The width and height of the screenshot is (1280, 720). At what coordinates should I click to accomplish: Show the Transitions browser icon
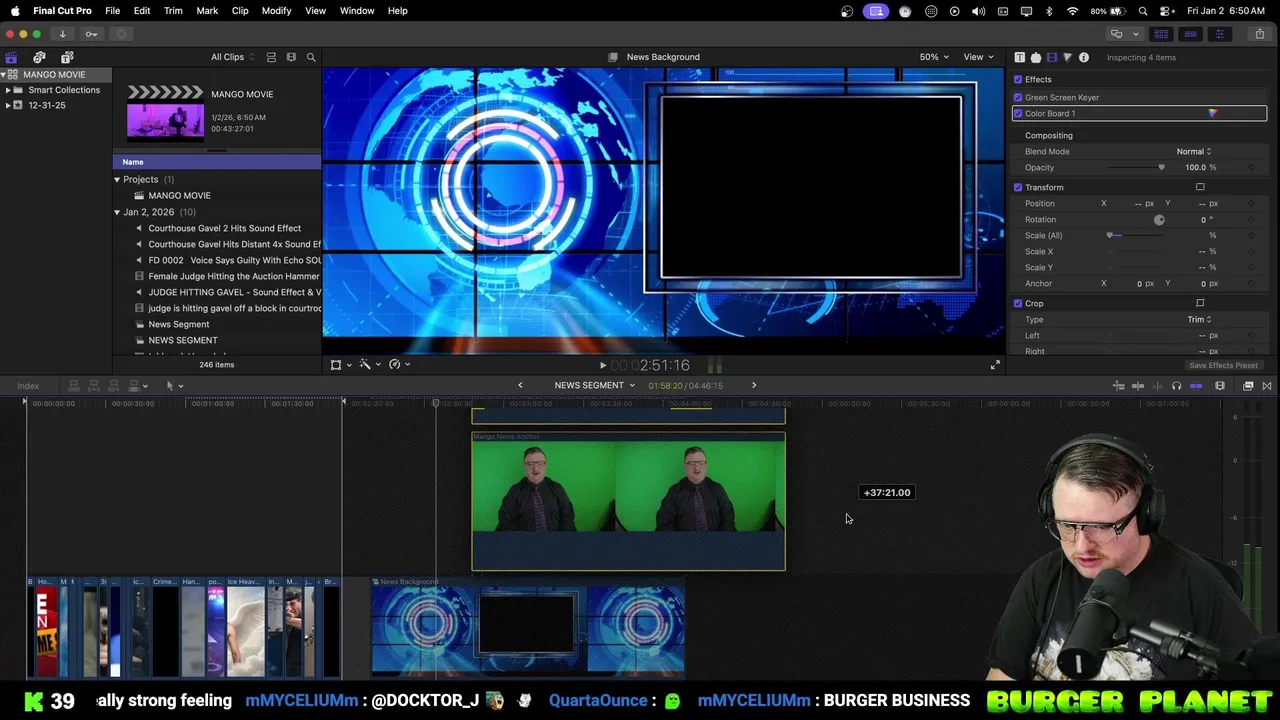(x=1267, y=386)
